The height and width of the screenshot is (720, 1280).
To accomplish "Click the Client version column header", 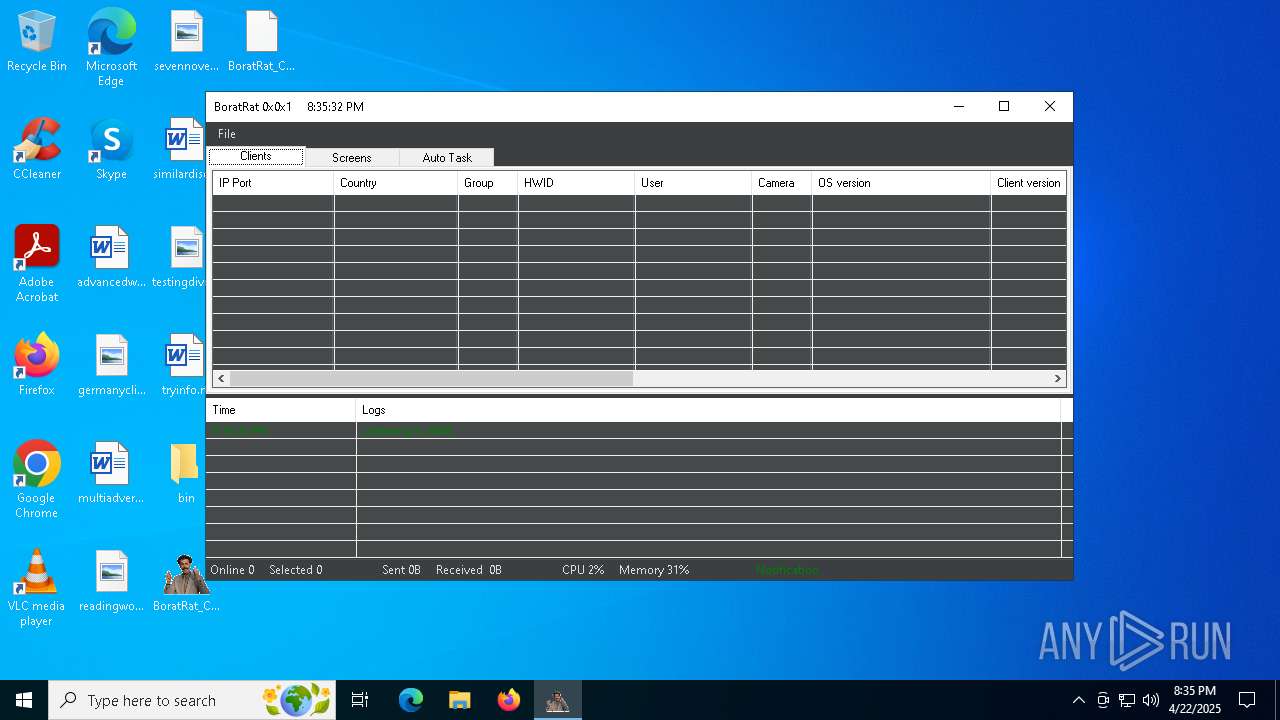I will tap(1028, 183).
